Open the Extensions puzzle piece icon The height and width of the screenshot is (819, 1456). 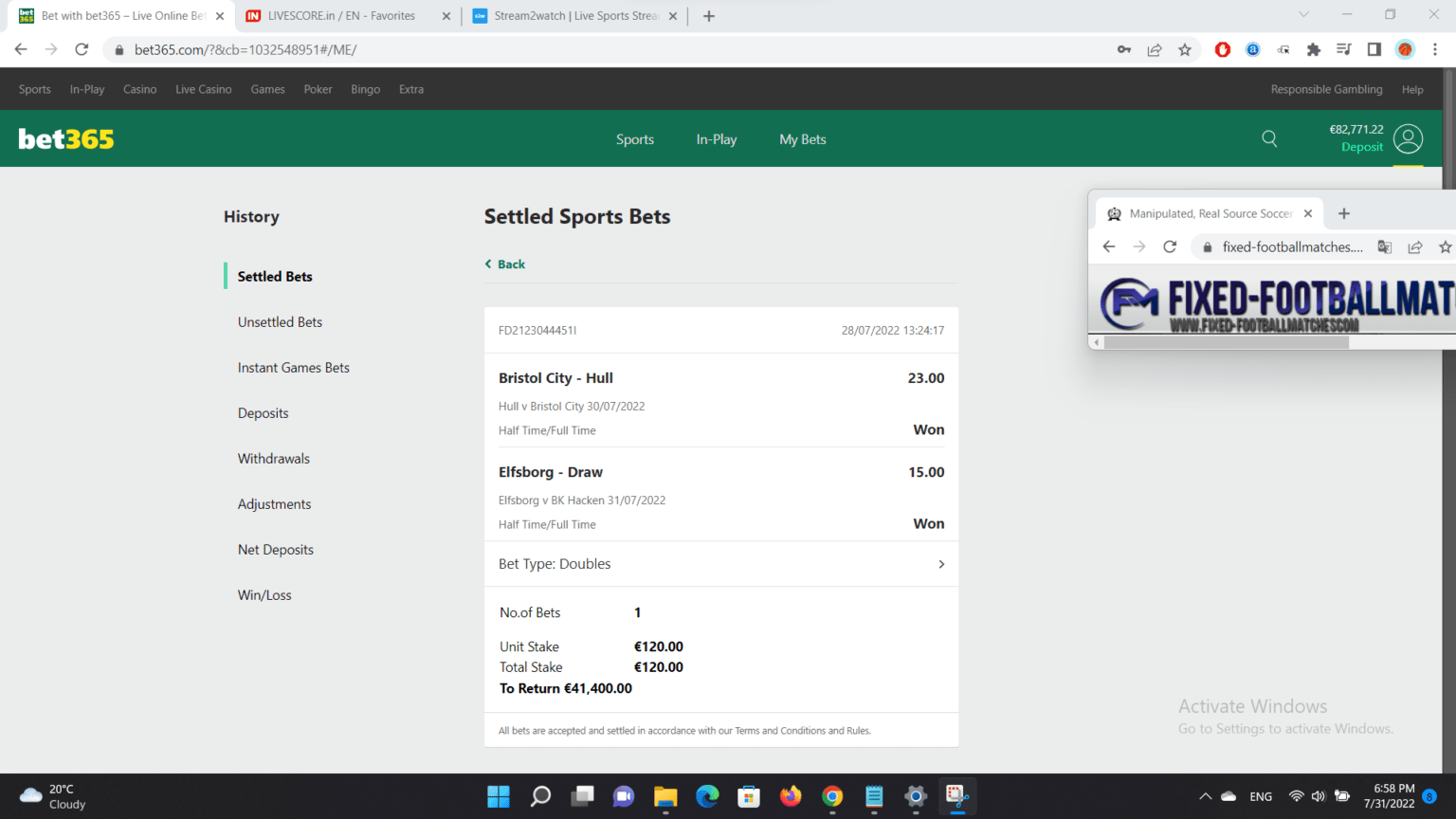pos(1314,49)
